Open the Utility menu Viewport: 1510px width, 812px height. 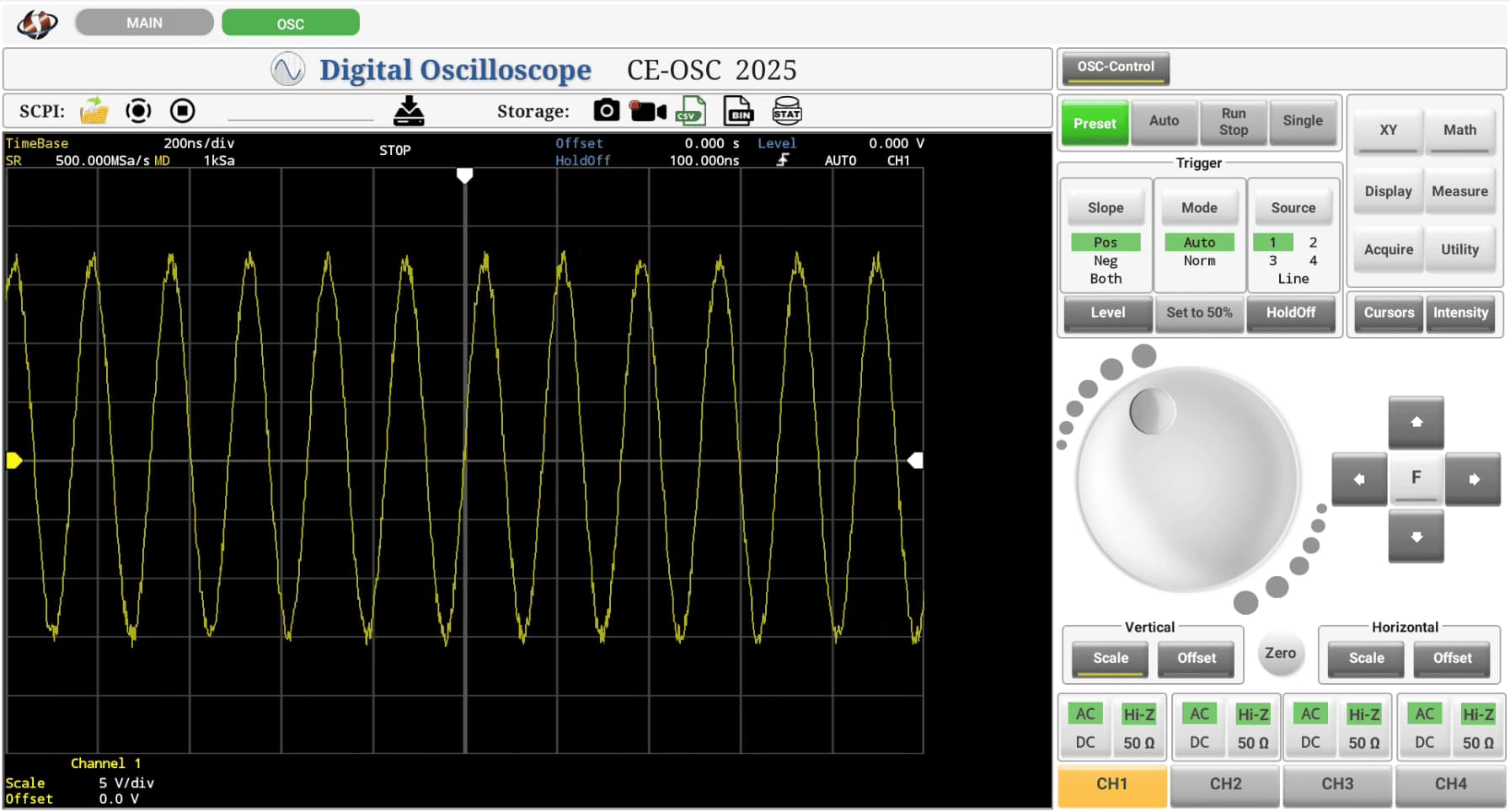1460,250
